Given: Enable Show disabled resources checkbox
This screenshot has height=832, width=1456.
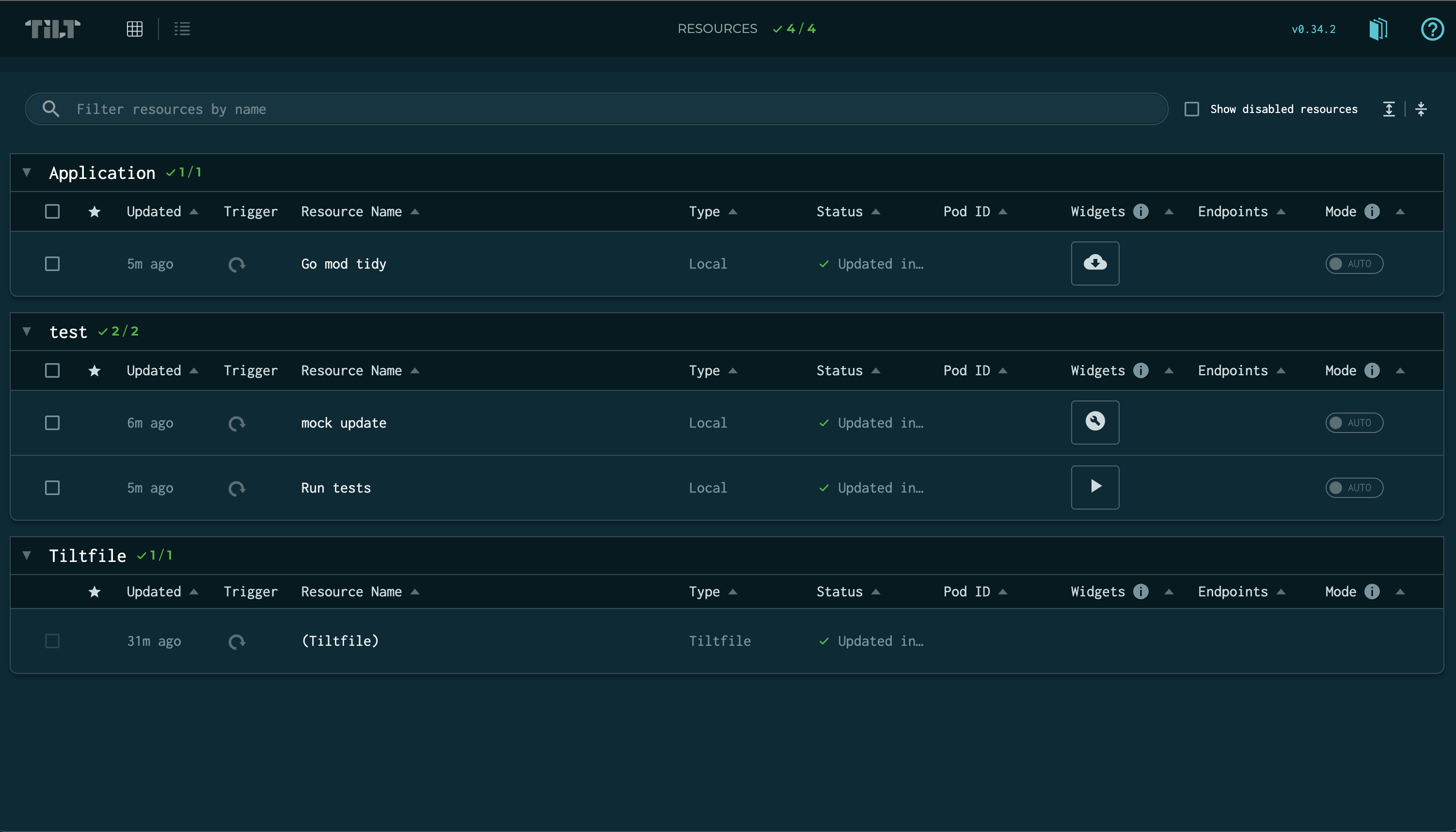Looking at the screenshot, I should click(x=1191, y=109).
